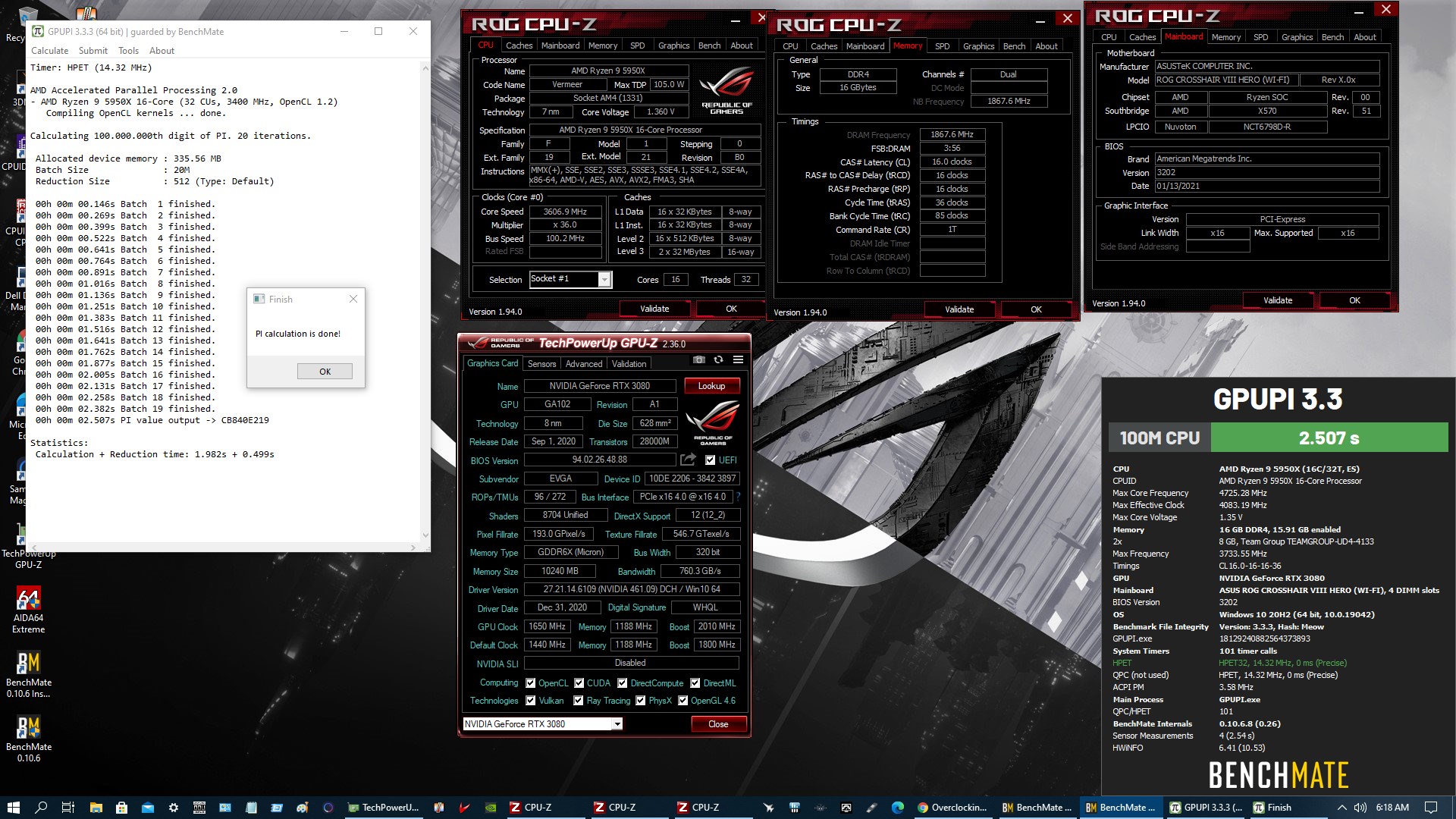Open SPD tab in CPU-Z CPU window
This screenshot has width=1456, height=819.
638,45
